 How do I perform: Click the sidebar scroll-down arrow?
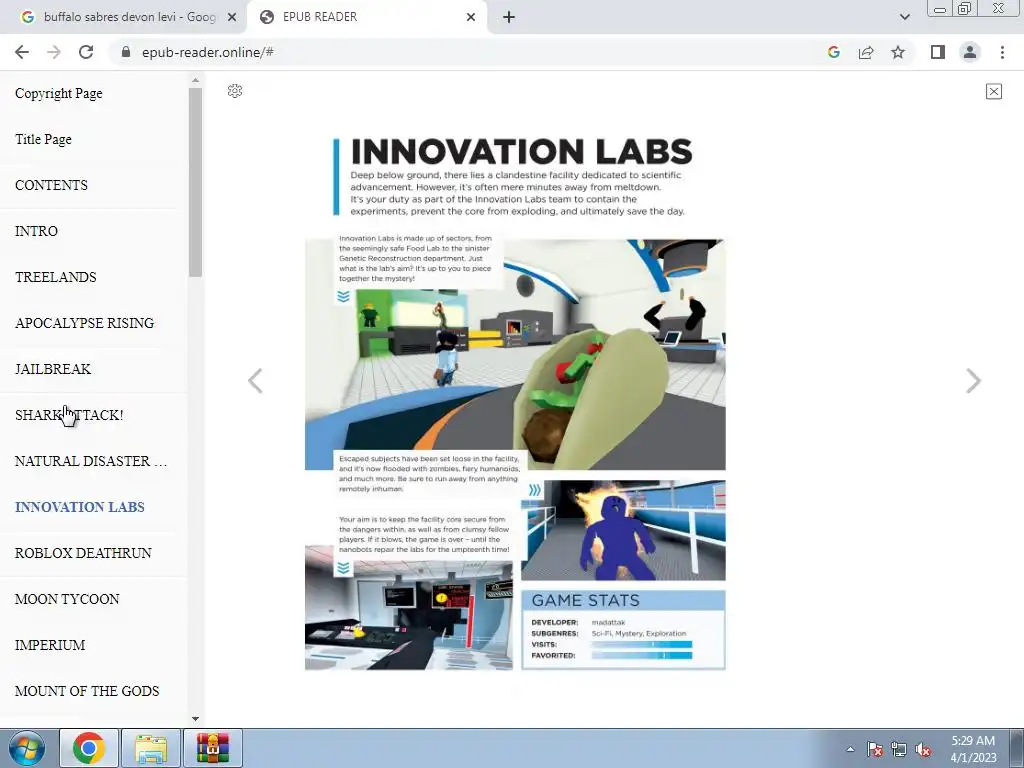pos(195,718)
